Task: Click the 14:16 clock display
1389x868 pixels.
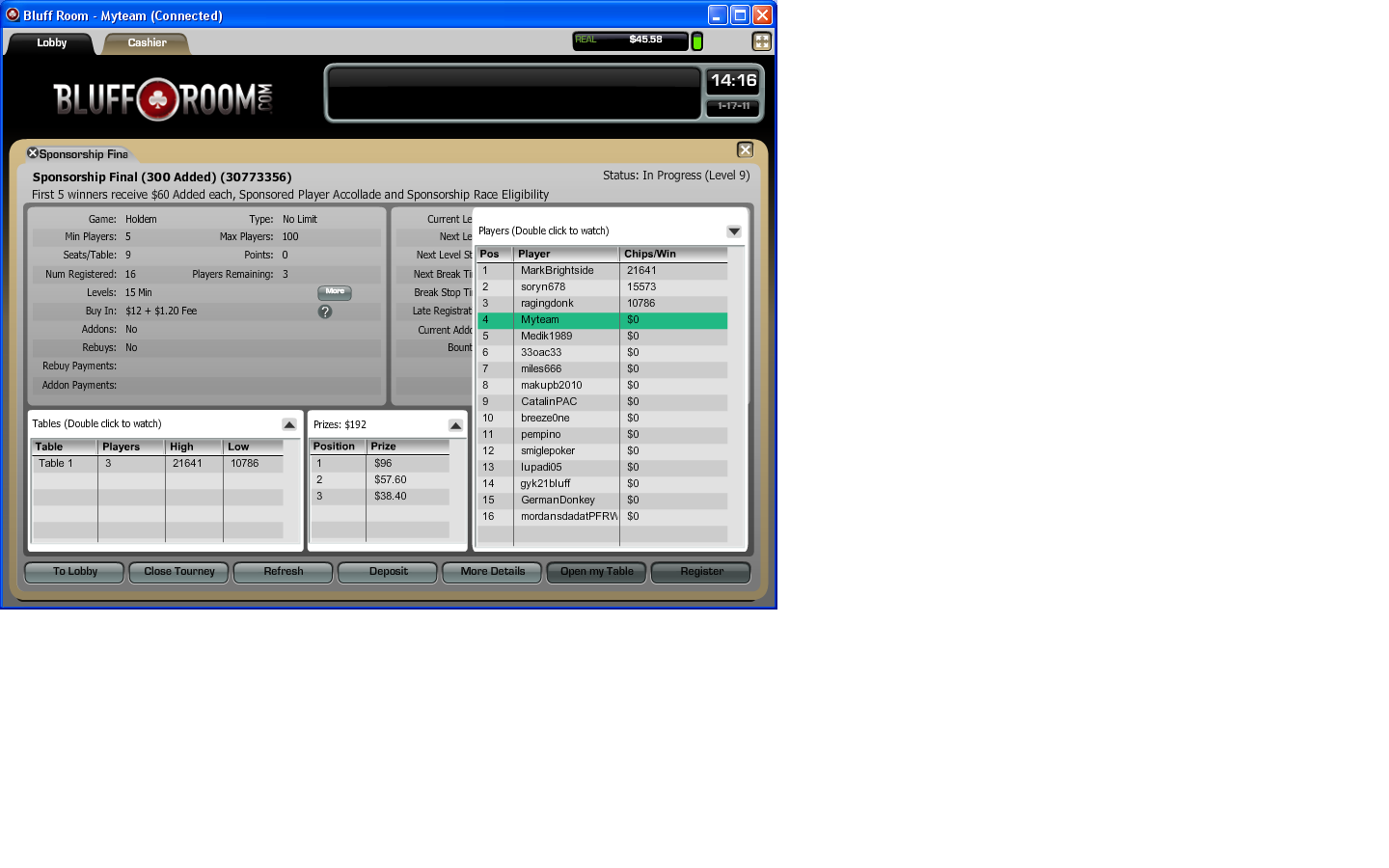Action: (x=733, y=81)
